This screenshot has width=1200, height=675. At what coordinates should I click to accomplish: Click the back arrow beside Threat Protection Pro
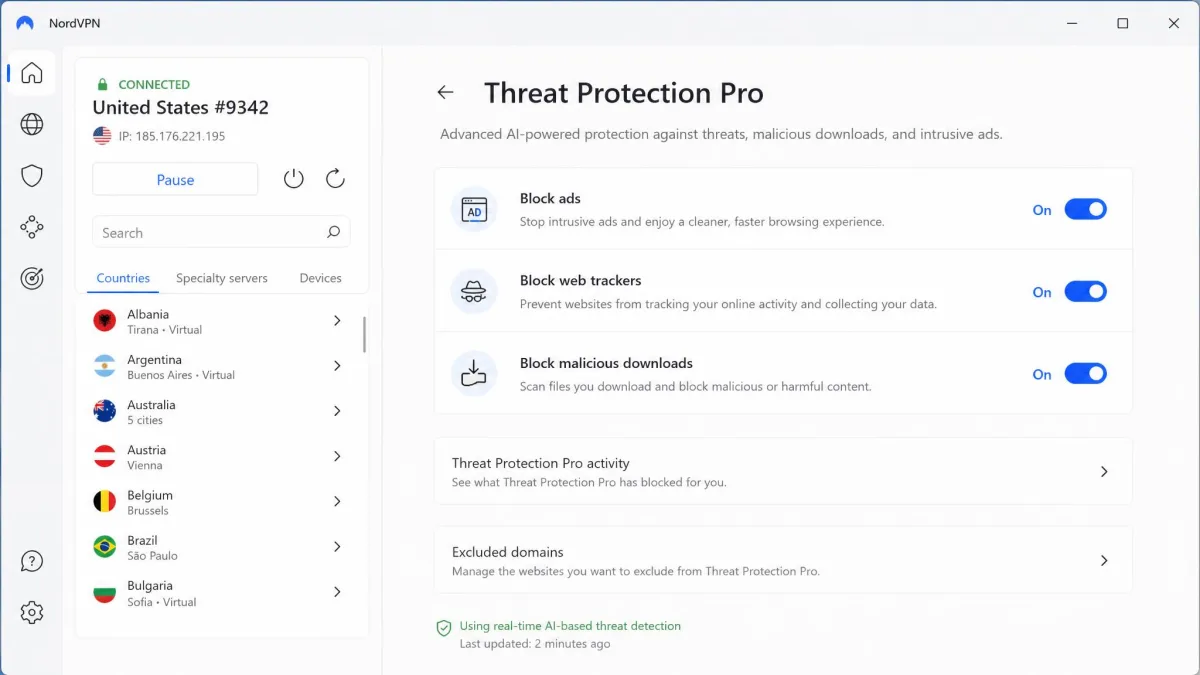tap(445, 93)
